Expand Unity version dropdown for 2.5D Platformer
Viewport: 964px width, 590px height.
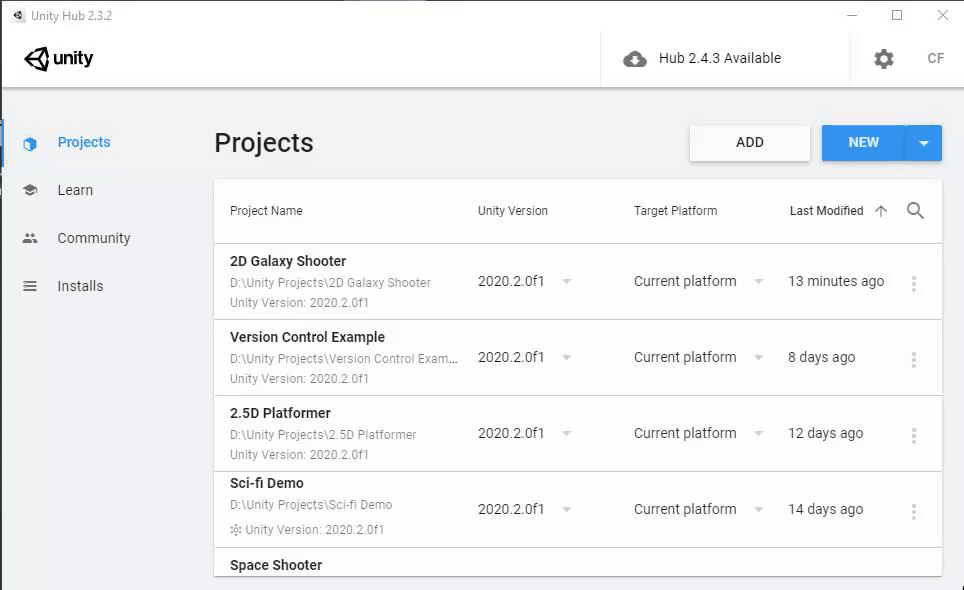(x=567, y=434)
